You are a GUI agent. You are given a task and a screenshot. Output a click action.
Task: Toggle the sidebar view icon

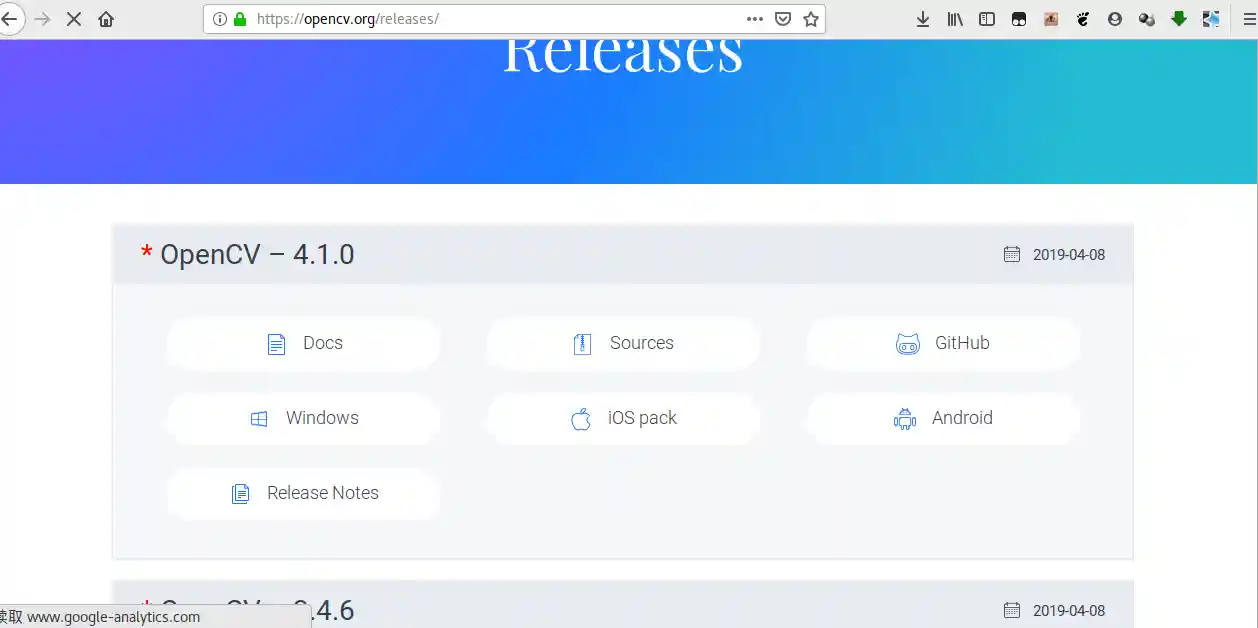click(x=987, y=19)
